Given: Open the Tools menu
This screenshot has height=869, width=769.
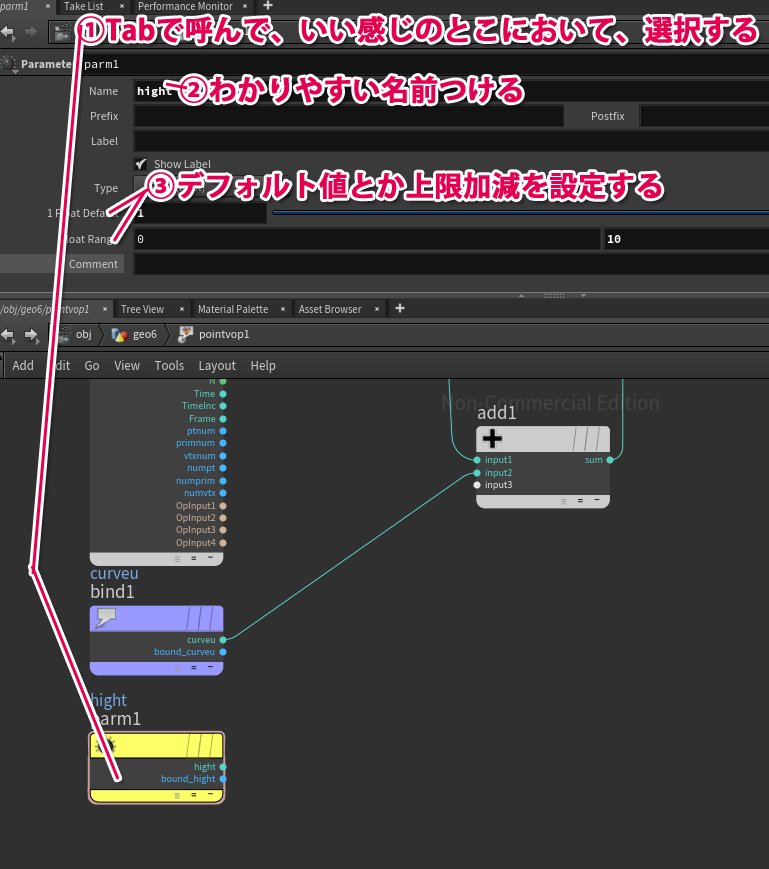Looking at the screenshot, I should 169,366.
